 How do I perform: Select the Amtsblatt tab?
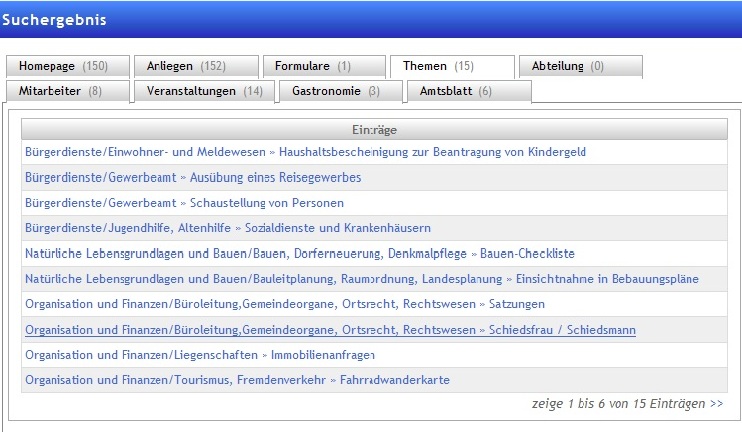[x=455, y=91]
